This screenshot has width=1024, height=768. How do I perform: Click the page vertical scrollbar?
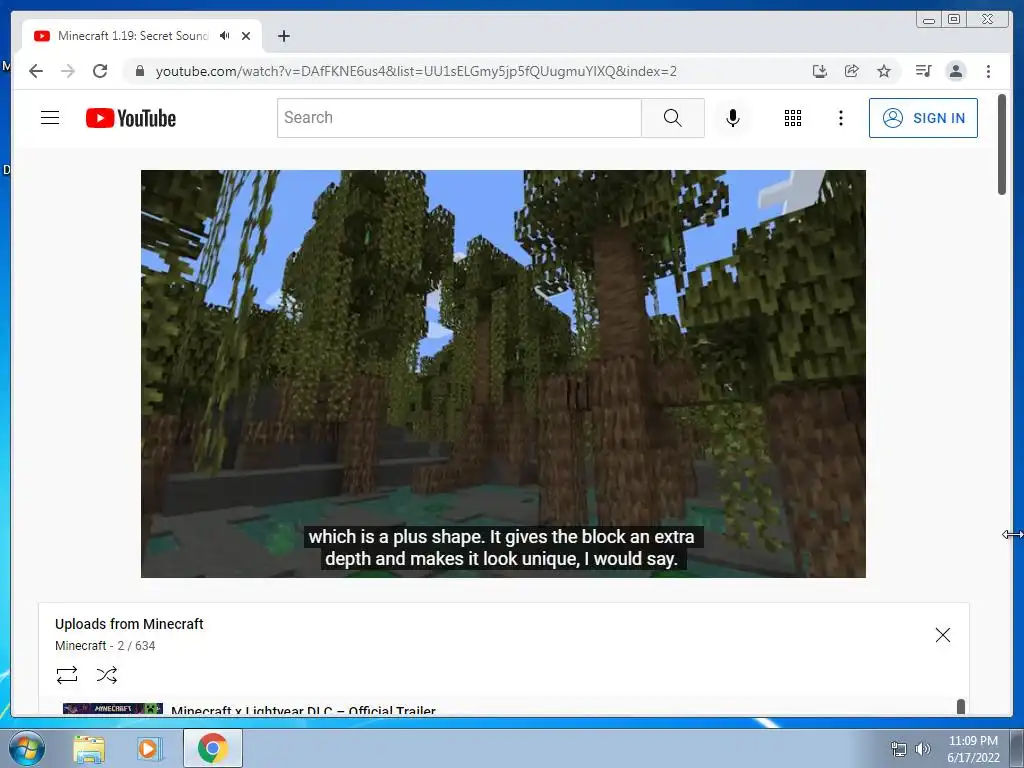[x=1002, y=144]
